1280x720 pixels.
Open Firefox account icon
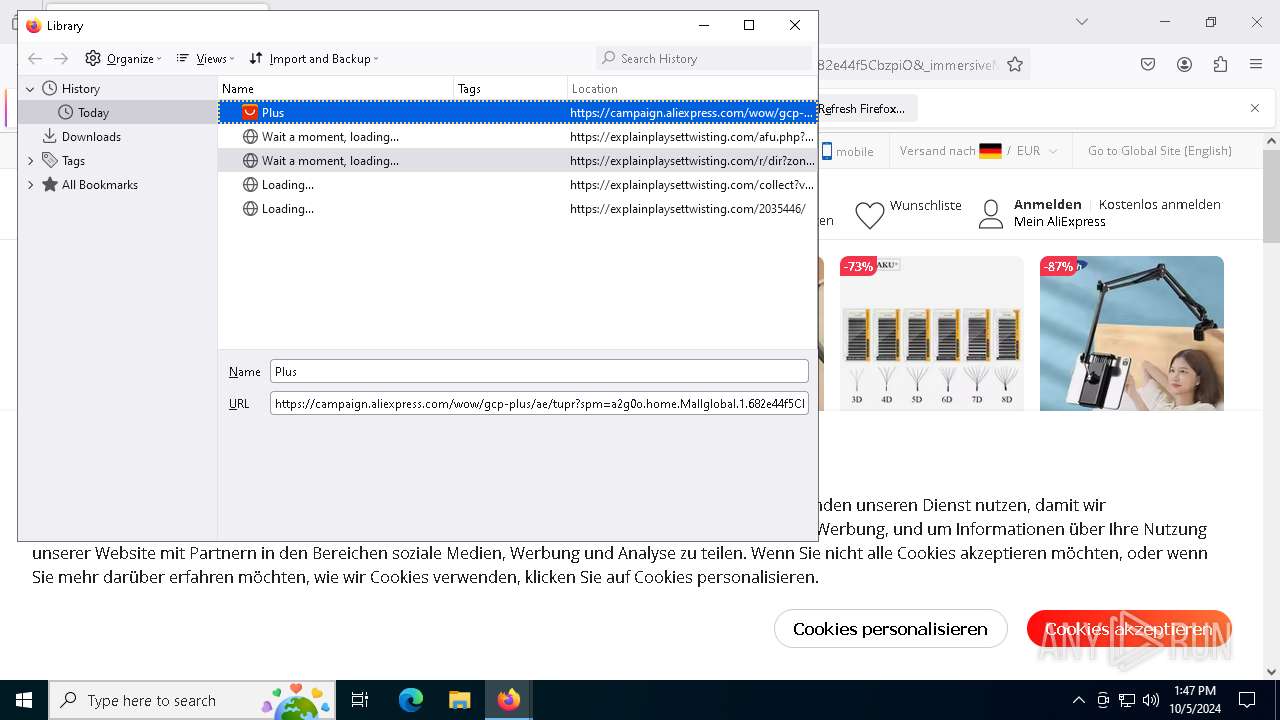(1184, 65)
